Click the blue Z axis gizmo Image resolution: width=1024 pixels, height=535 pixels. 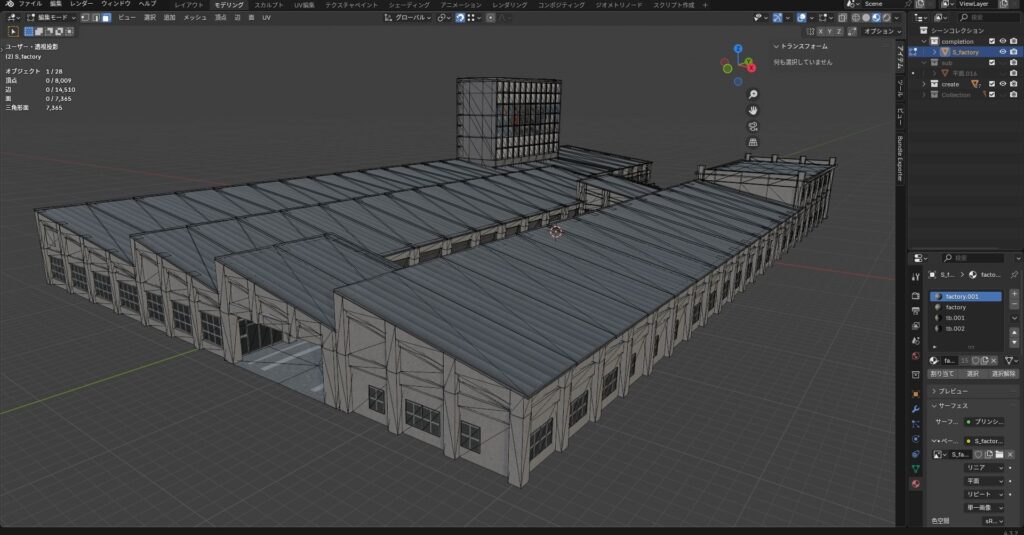click(738, 48)
